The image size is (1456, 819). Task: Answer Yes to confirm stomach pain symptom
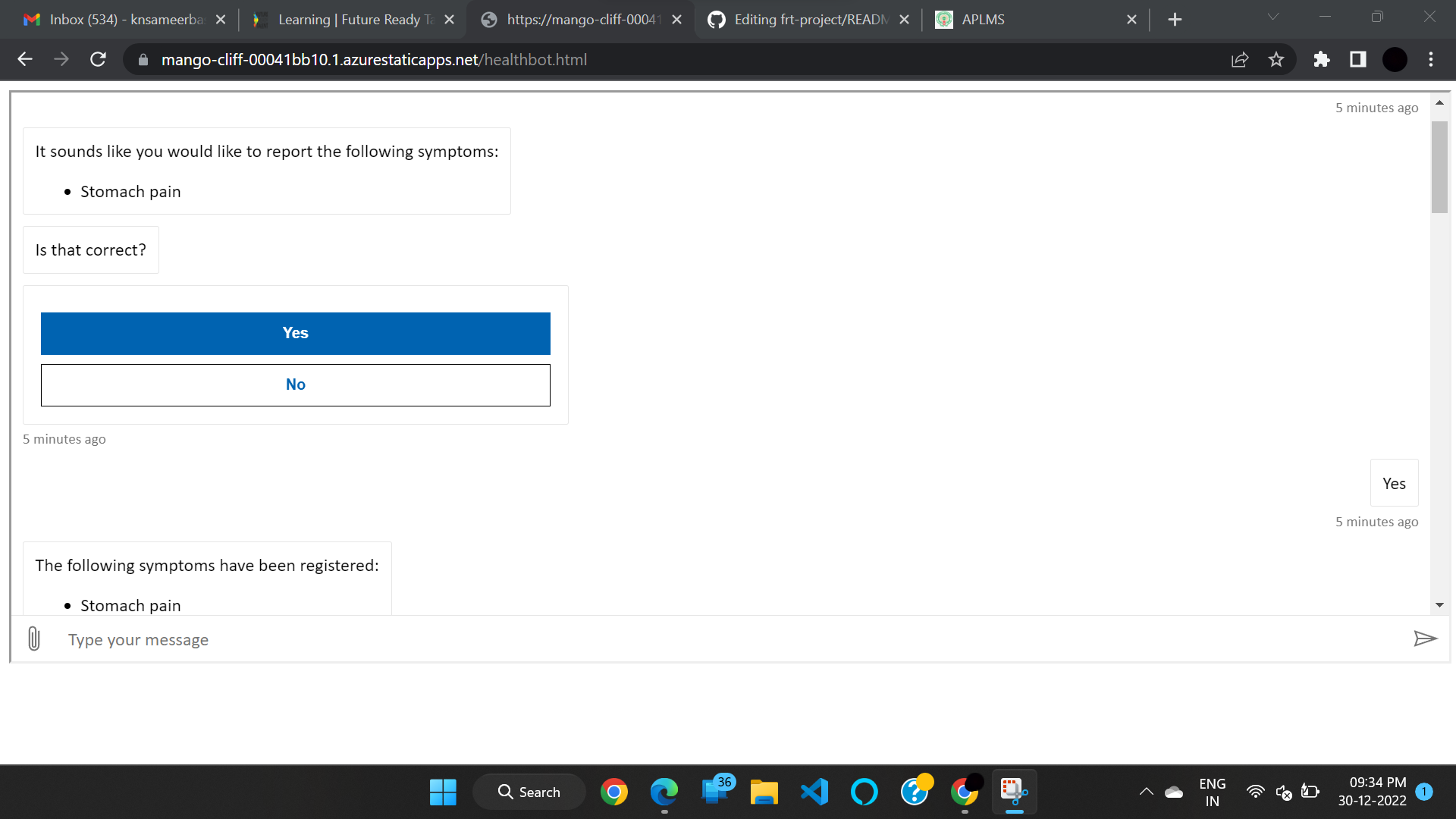(x=295, y=333)
